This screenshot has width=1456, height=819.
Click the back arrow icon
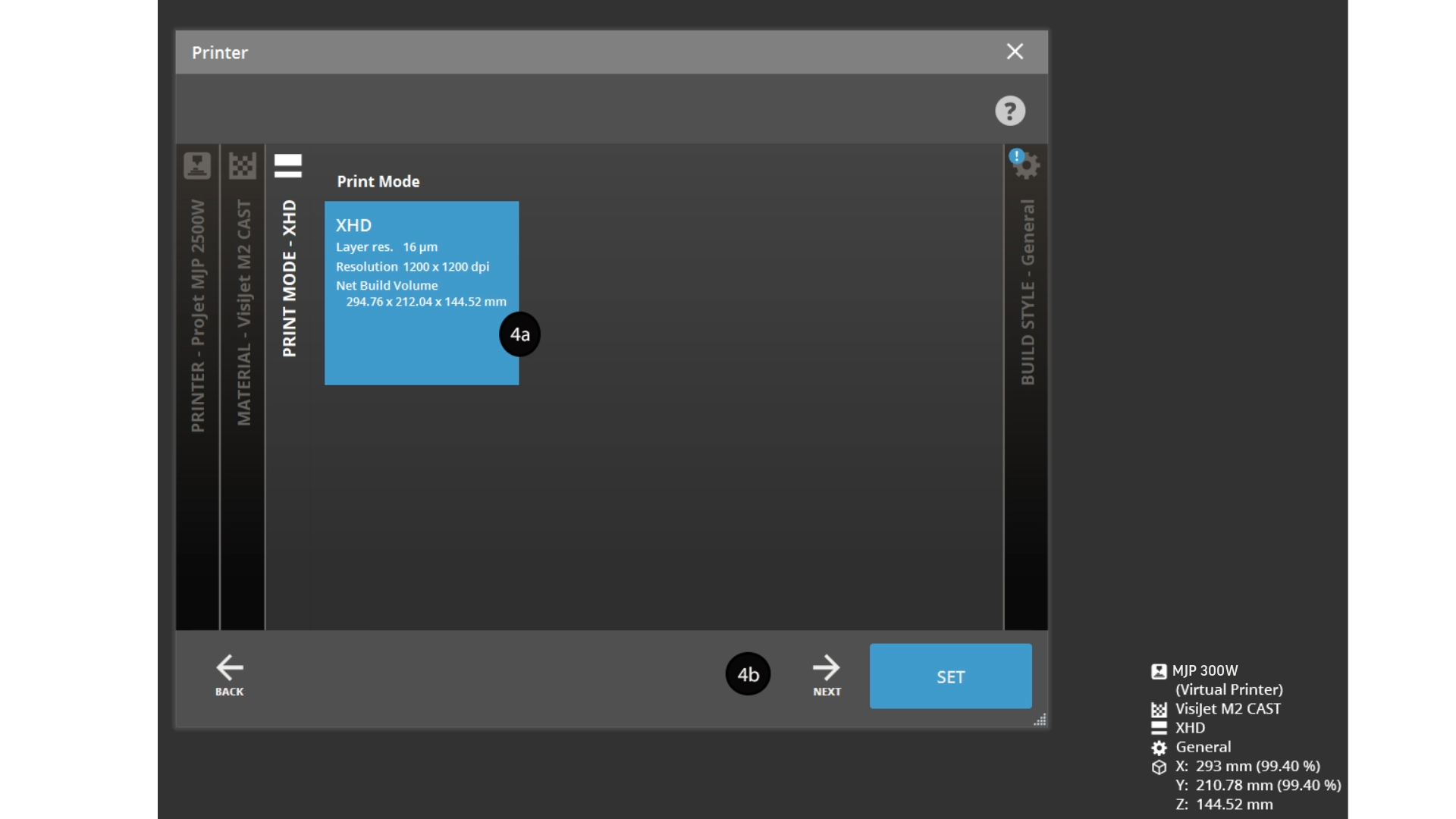click(x=229, y=668)
